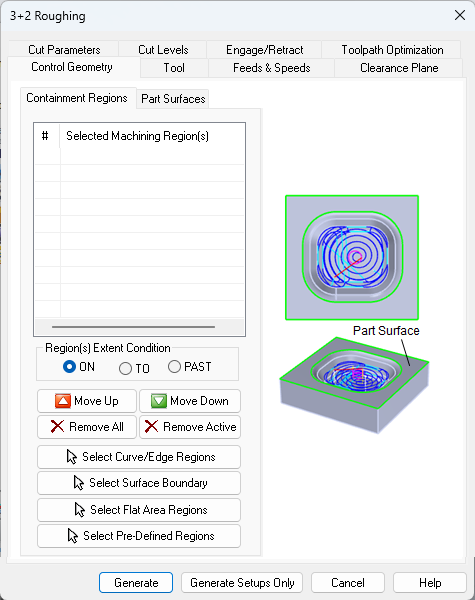Screen dimensions: 475x600
Task: Switch to Feeds & Speeds tab
Action: (271, 68)
